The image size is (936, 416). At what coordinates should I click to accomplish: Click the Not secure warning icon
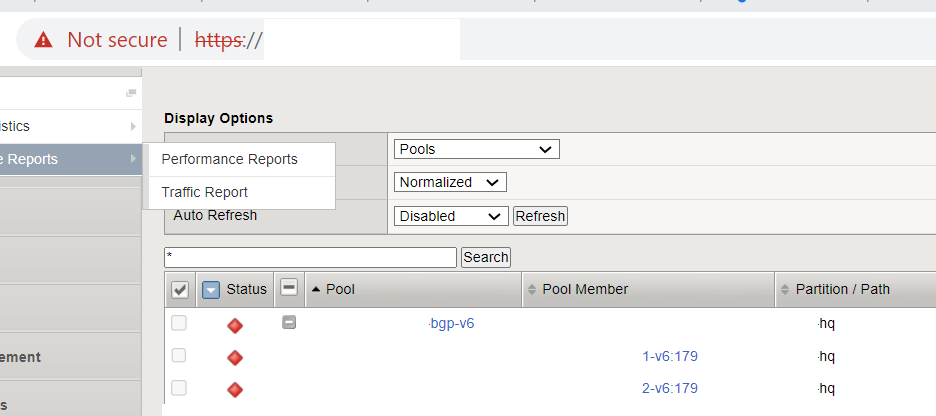tap(43, 40)
